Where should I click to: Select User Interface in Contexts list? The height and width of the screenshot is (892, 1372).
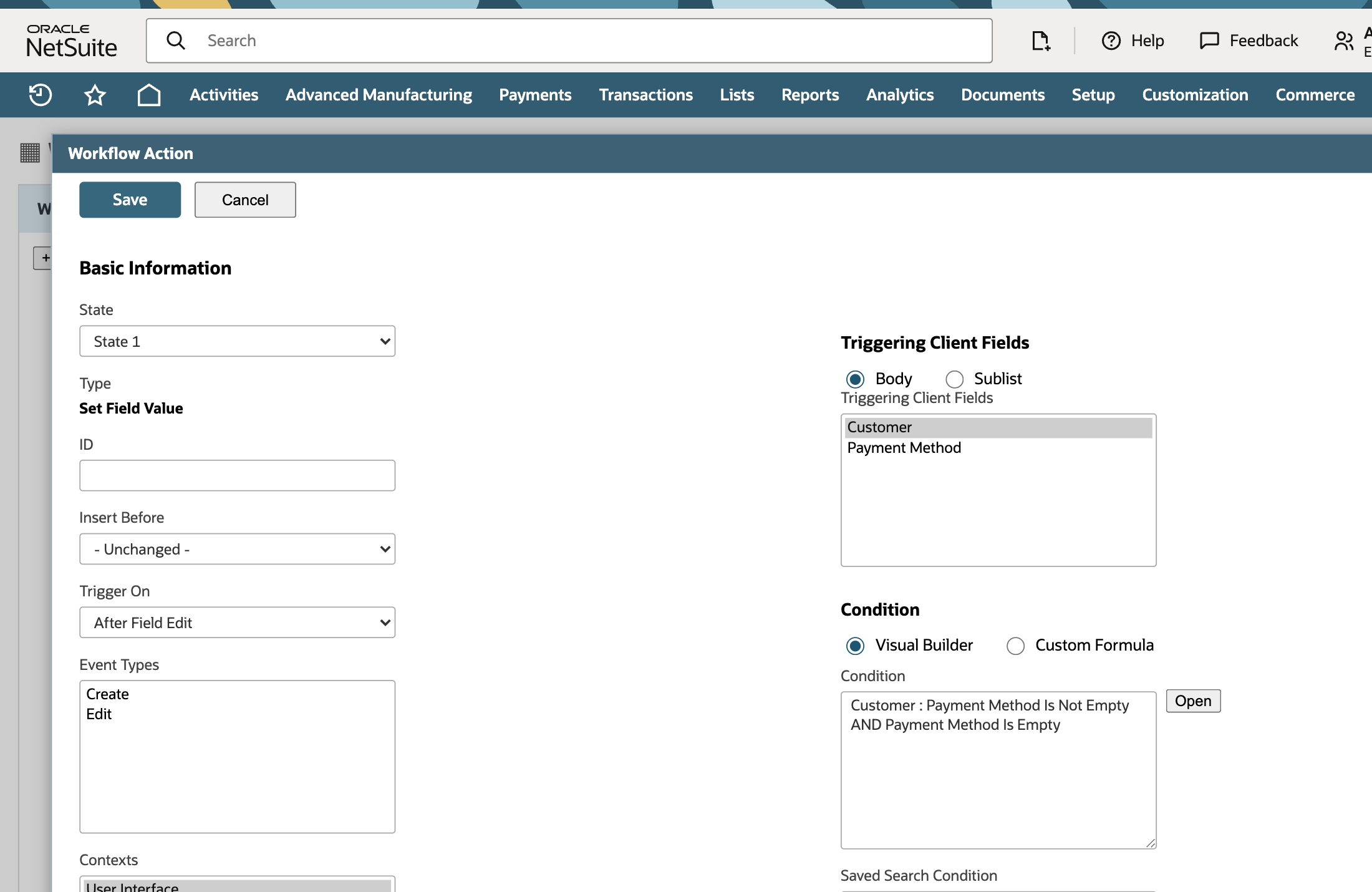[x=237, y=886]
